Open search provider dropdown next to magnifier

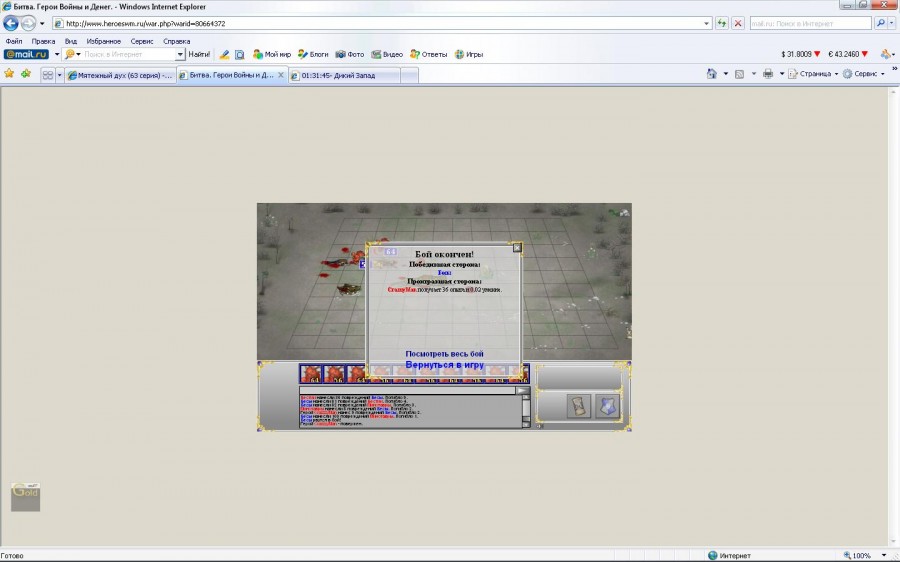coord(892,24)
